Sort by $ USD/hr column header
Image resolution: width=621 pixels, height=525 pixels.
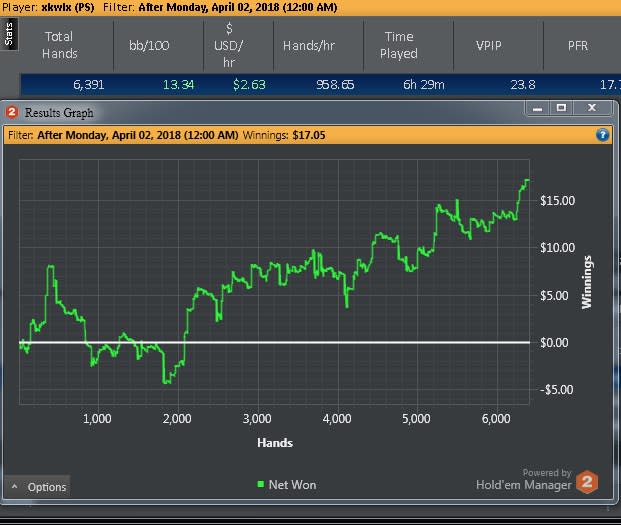[229, 45]
